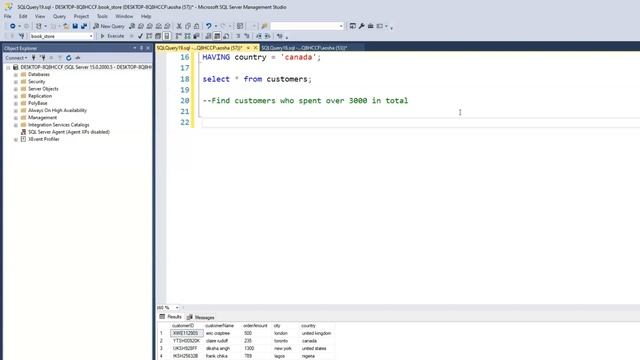Image resolution: width=640 pixels, height=360 pixels.
Task: Expand the Management node
Action: point(16,118)
